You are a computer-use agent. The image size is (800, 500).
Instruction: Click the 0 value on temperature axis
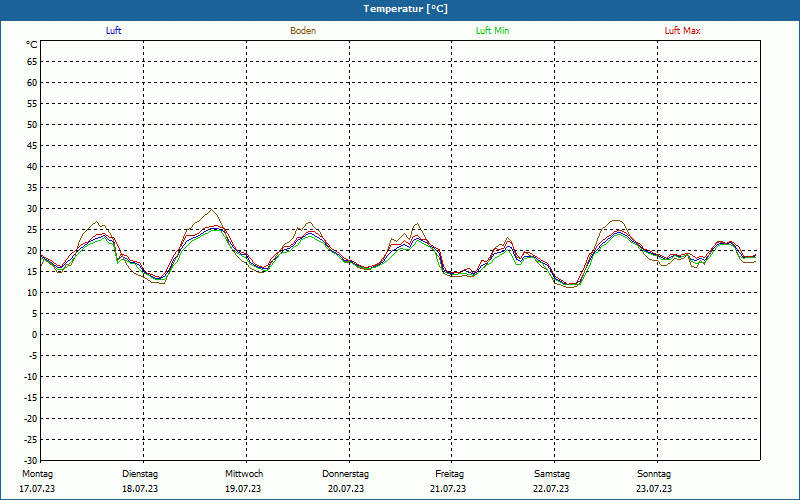[35, 335]
